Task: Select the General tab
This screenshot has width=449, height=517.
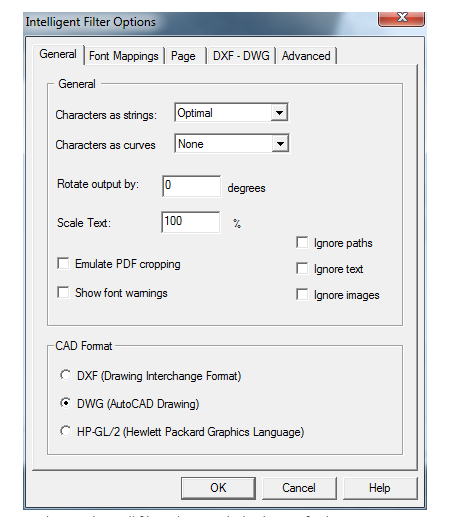Action: (58, 54)
